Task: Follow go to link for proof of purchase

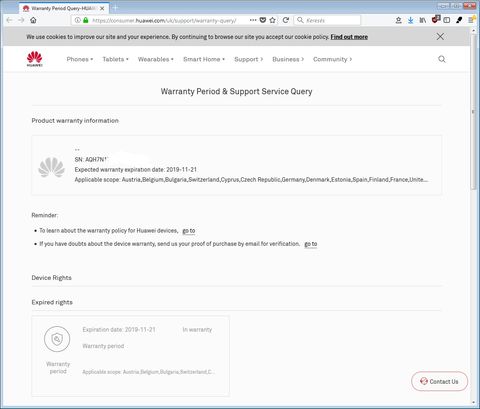Action: tap(311, 244)
